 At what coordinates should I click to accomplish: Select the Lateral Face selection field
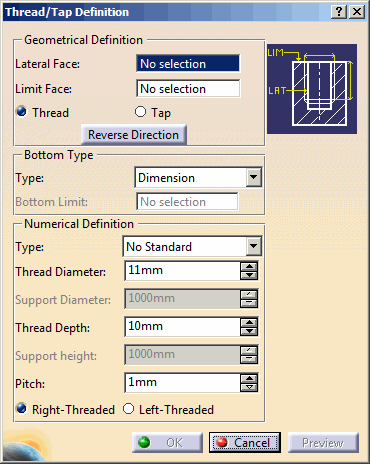coord(188,63)
